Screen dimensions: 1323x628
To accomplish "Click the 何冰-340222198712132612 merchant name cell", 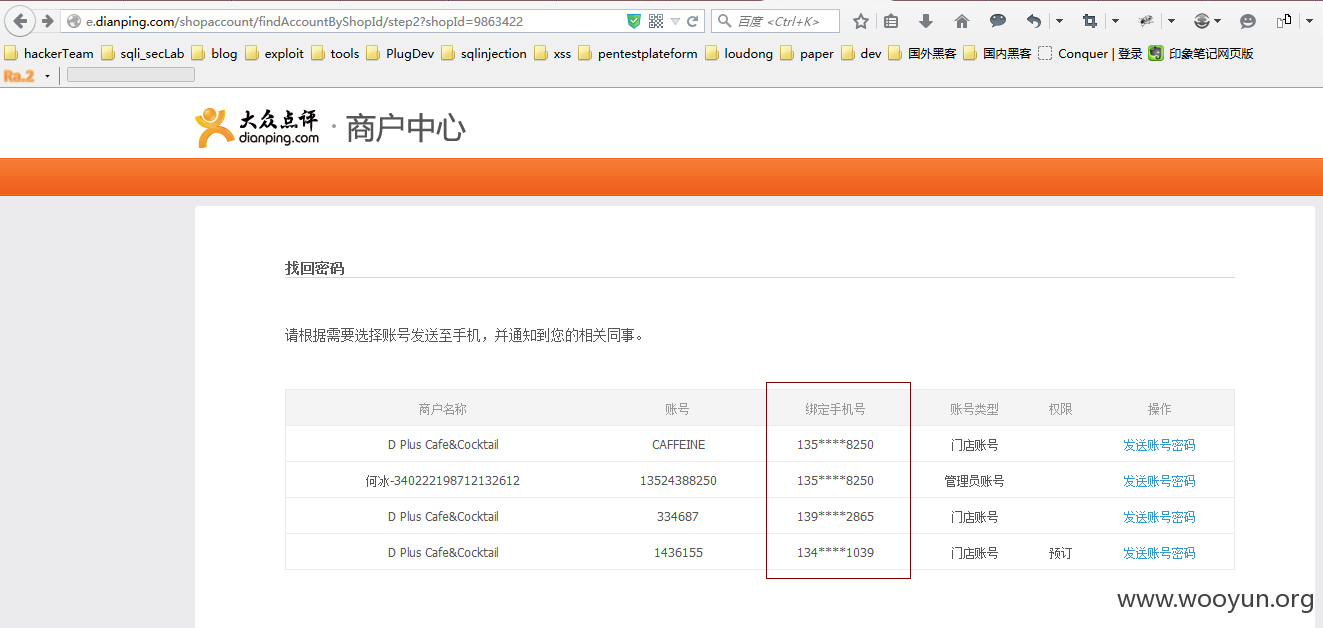I will click(443, 481).
